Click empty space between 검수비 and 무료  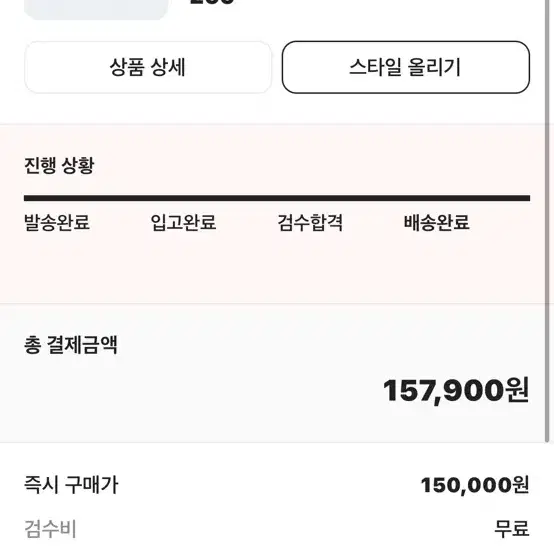283,529
